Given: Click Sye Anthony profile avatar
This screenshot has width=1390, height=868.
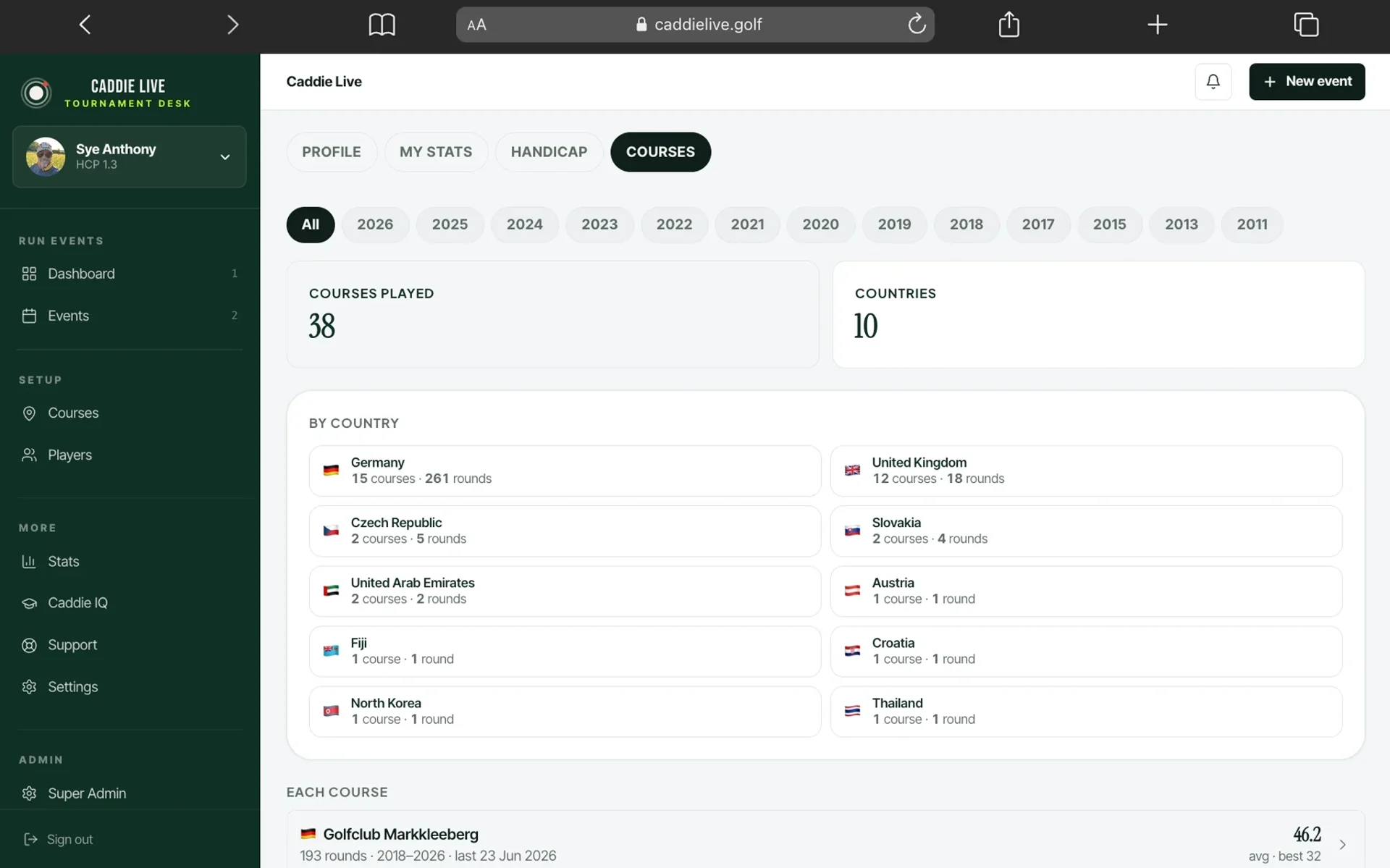Looking at the screenshot, I should pos(46,156).
